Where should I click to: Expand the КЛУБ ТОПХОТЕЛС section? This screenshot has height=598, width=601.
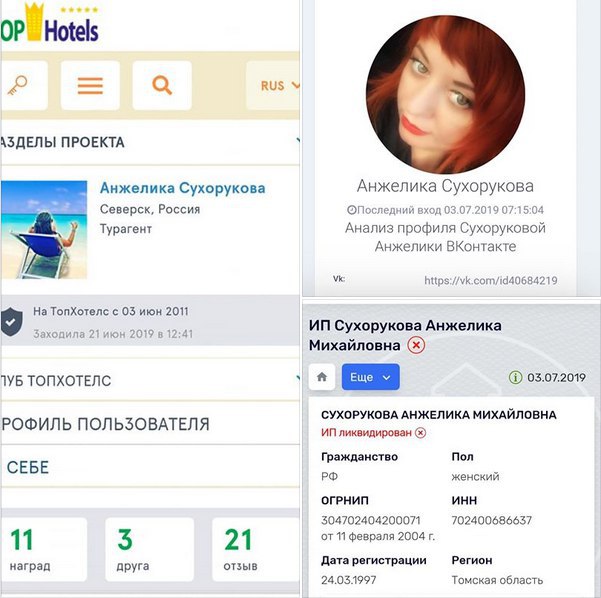(x=150, y=381)
